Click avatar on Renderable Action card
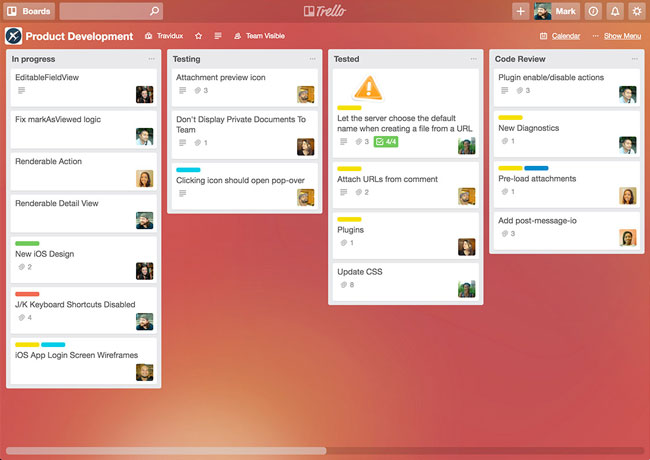The image size is (650, 460). 145,179
